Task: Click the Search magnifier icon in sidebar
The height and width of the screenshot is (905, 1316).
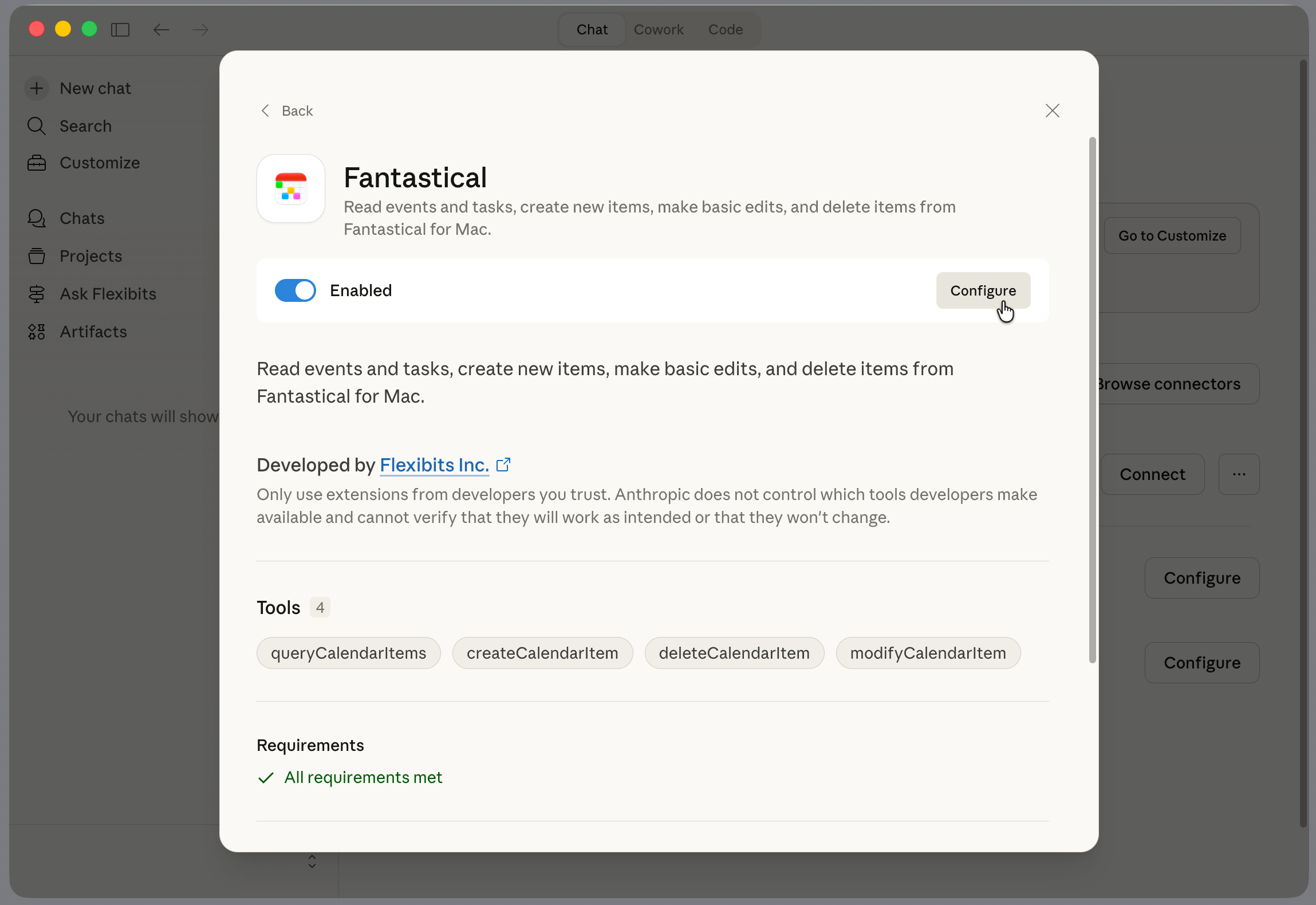Action: click(37, 126)
